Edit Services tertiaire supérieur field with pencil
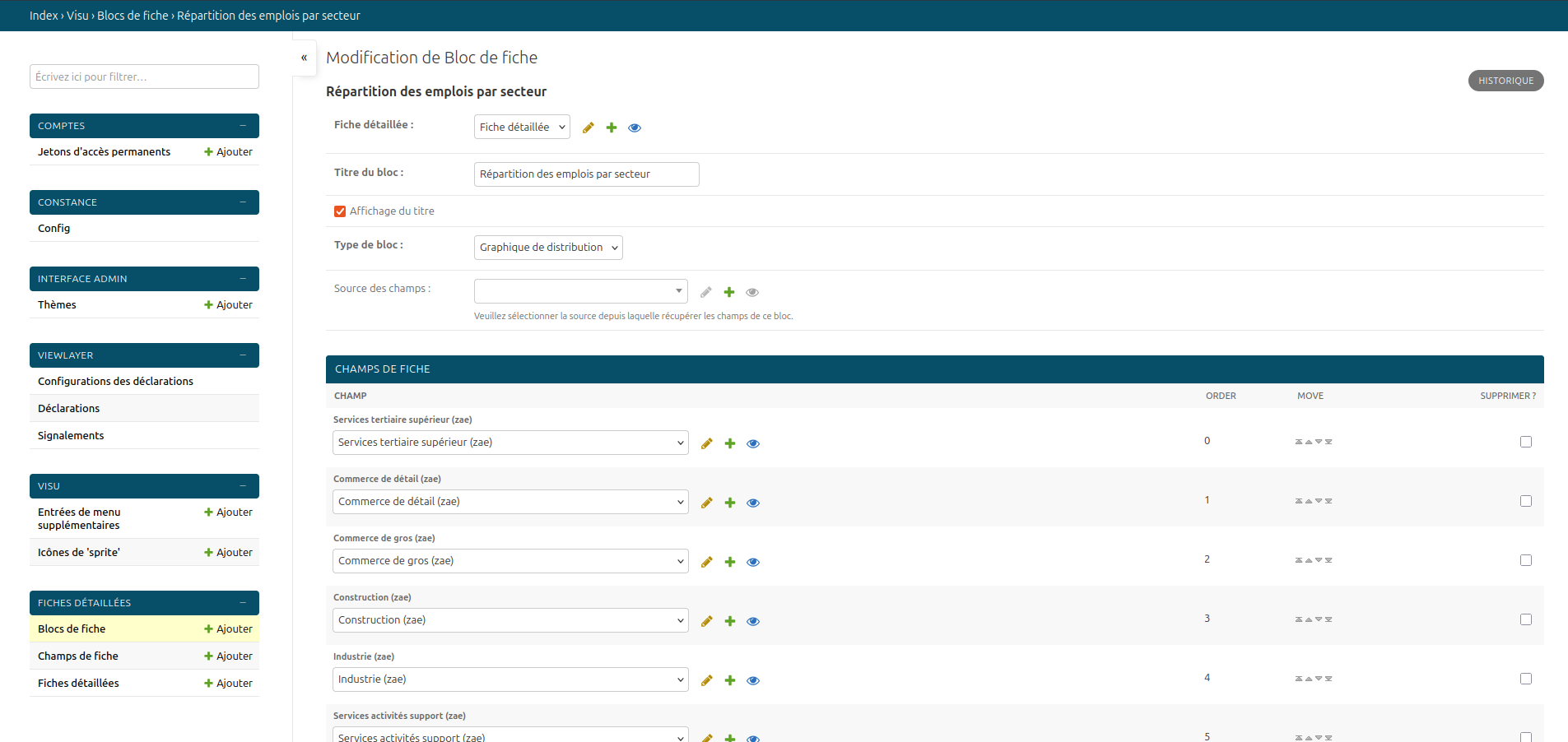 [707, 443]
